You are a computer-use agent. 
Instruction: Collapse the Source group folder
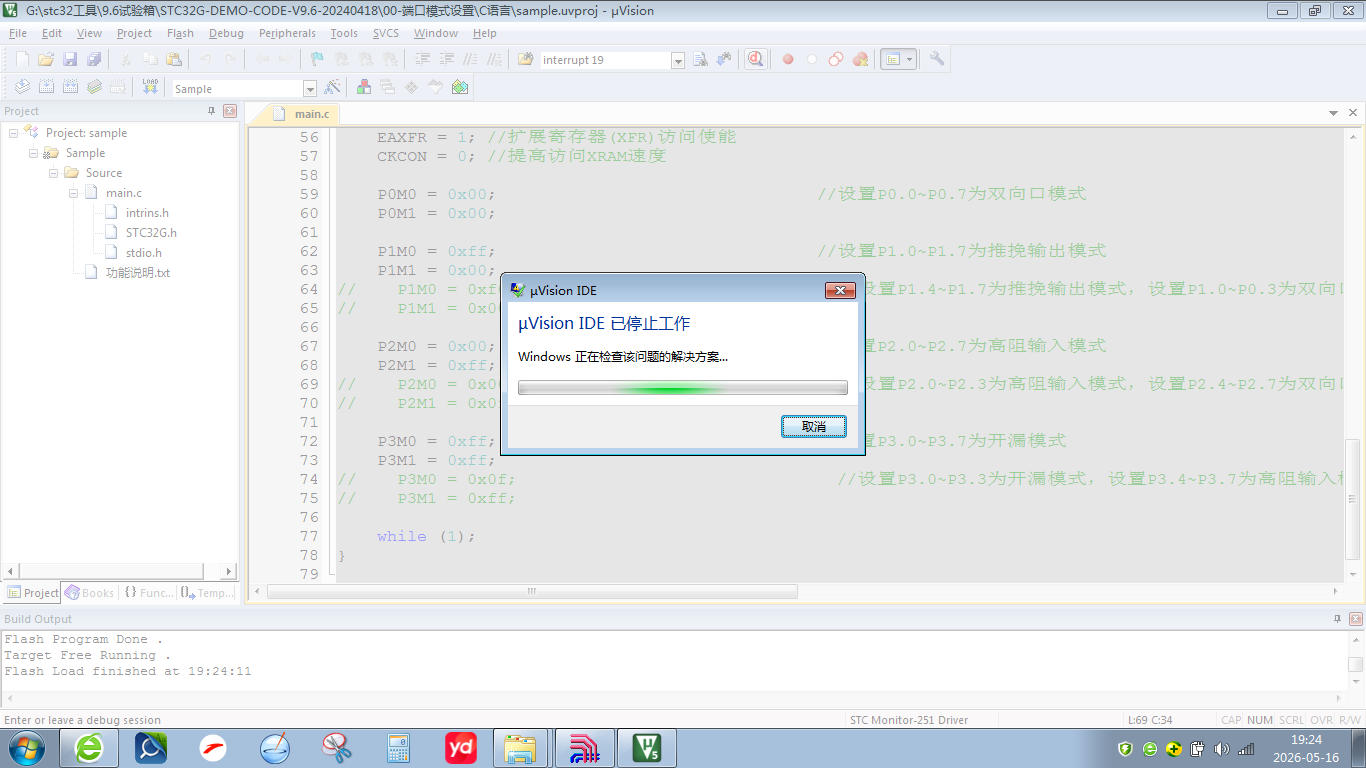tap(53, 173)
